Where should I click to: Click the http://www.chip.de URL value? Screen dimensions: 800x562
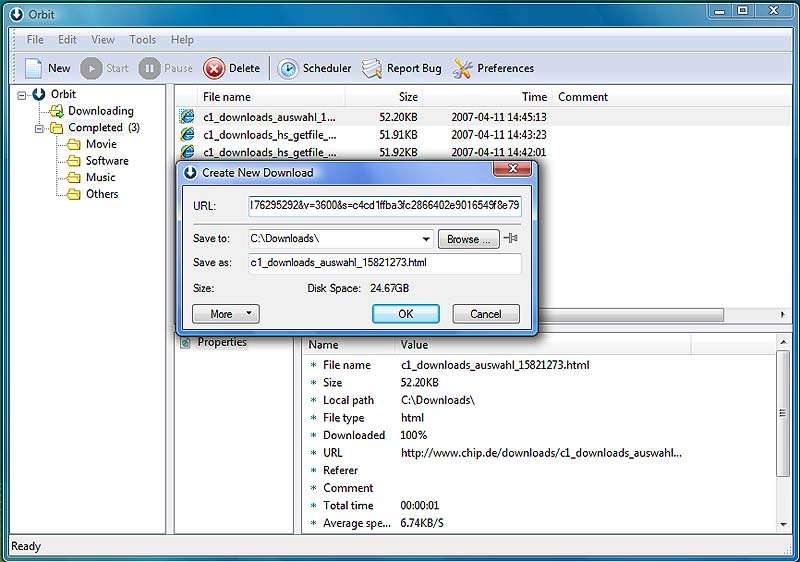point(541,453)
